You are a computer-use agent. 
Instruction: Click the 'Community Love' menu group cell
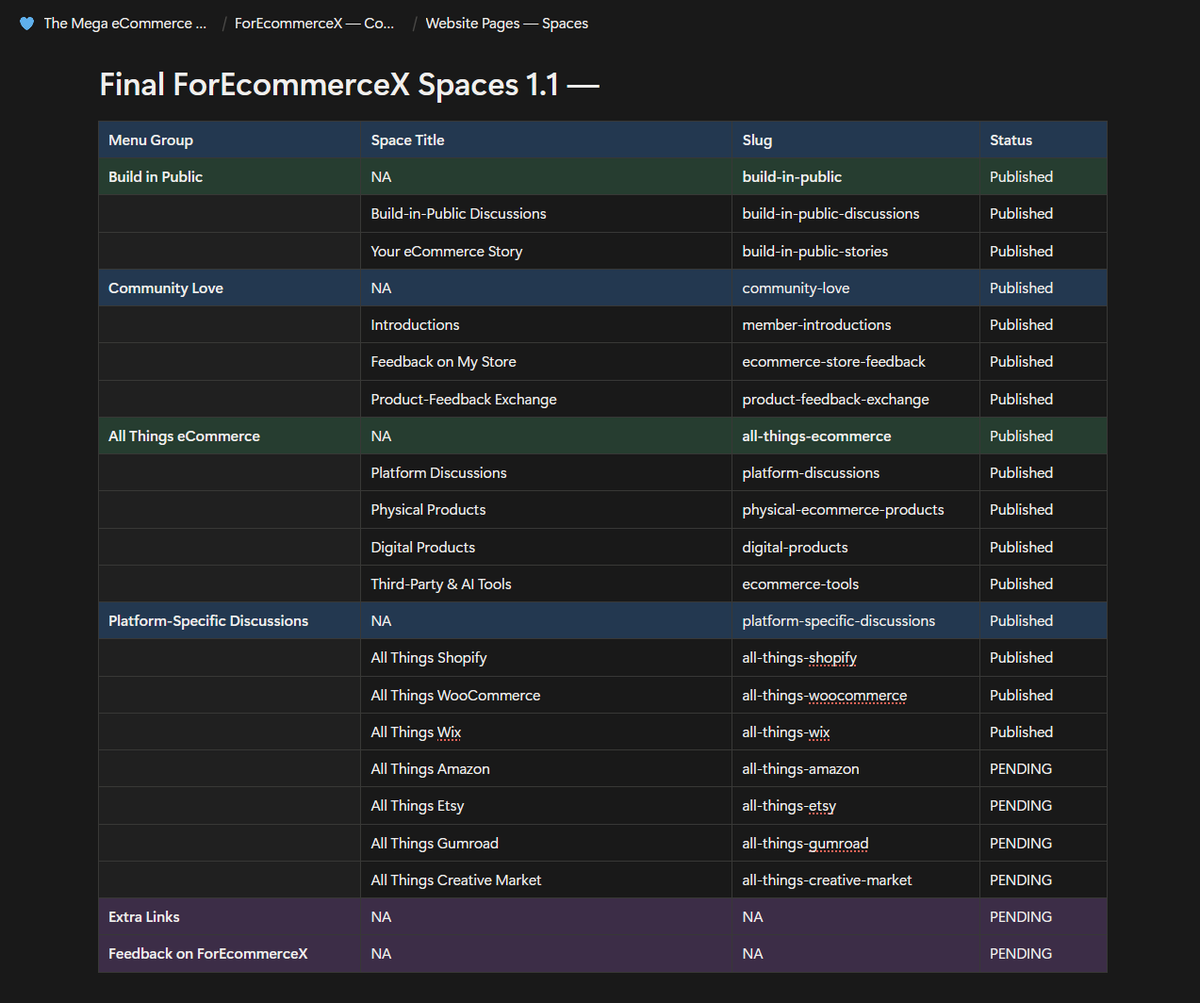tap(229, 288)
